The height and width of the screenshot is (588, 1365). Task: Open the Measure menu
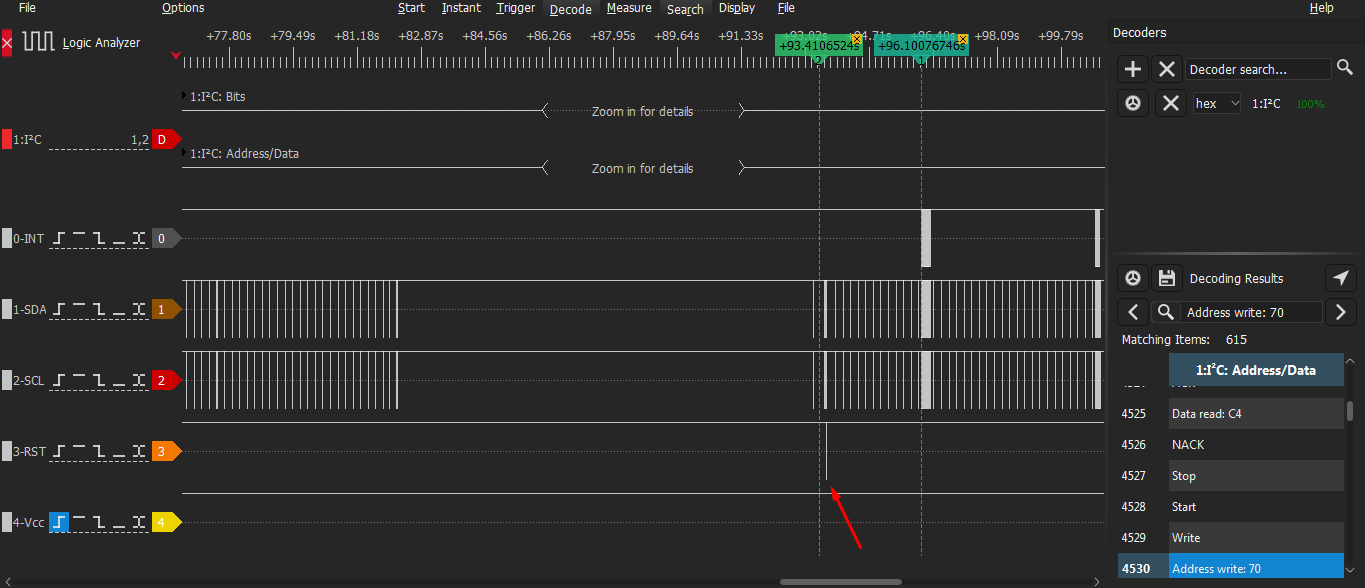tap(629, 8)
